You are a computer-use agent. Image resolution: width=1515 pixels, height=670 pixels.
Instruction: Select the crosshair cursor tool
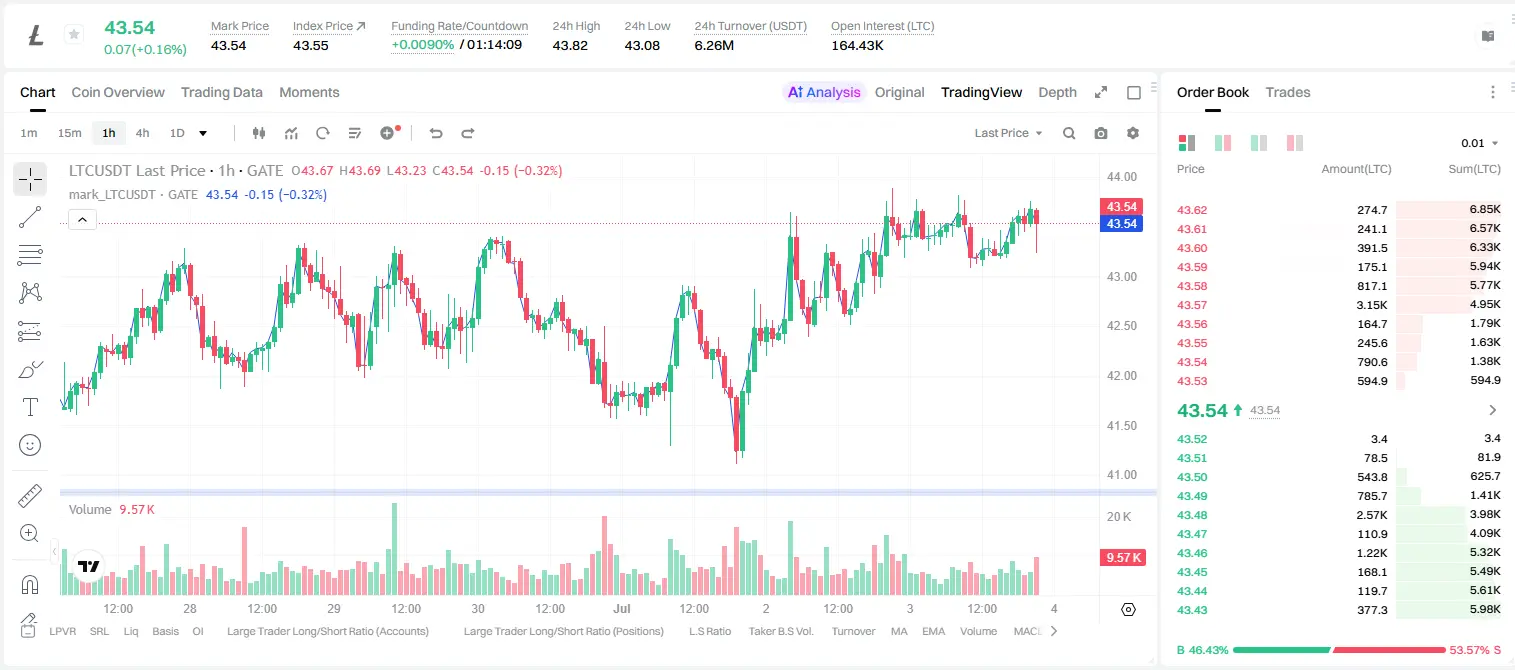(x=30, y=179)
